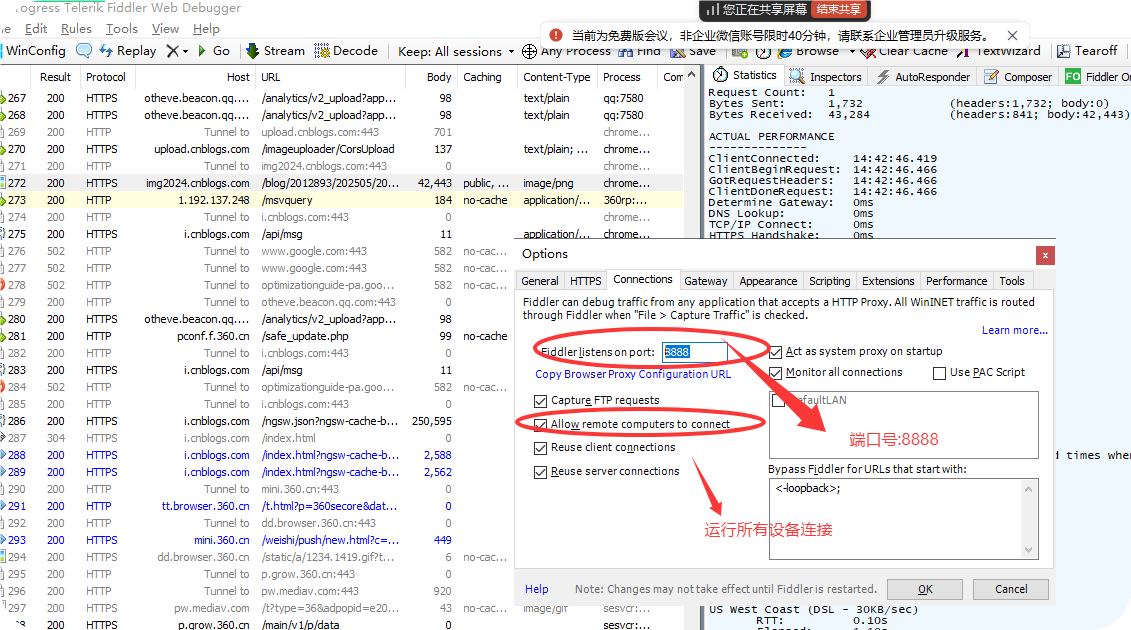Switch to the Scripting options tab

coord(829,281)
